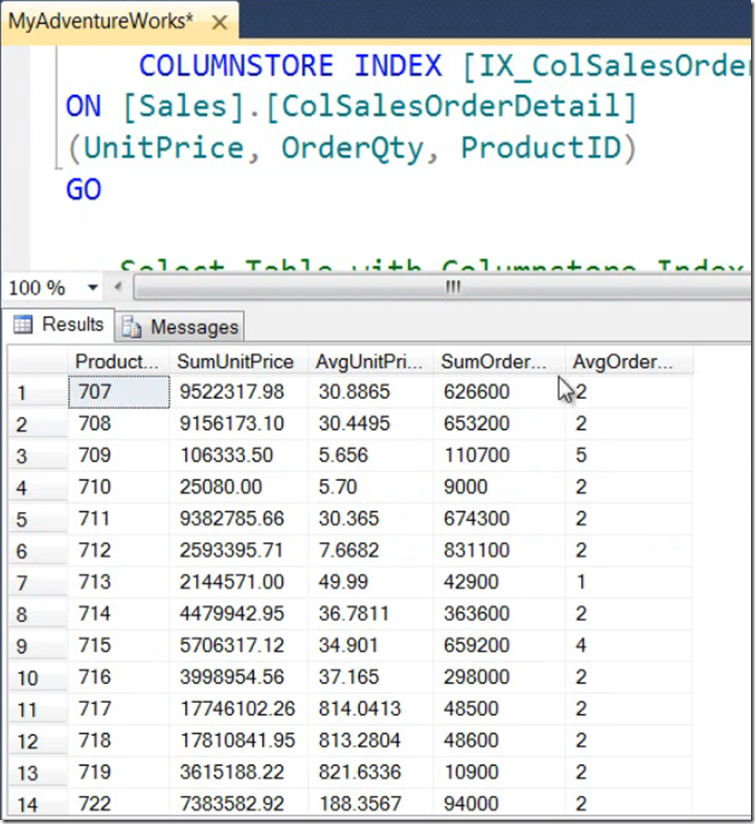Select cell 363600
The width and height of the screenshot is (755, 824).
pos(500,613)
